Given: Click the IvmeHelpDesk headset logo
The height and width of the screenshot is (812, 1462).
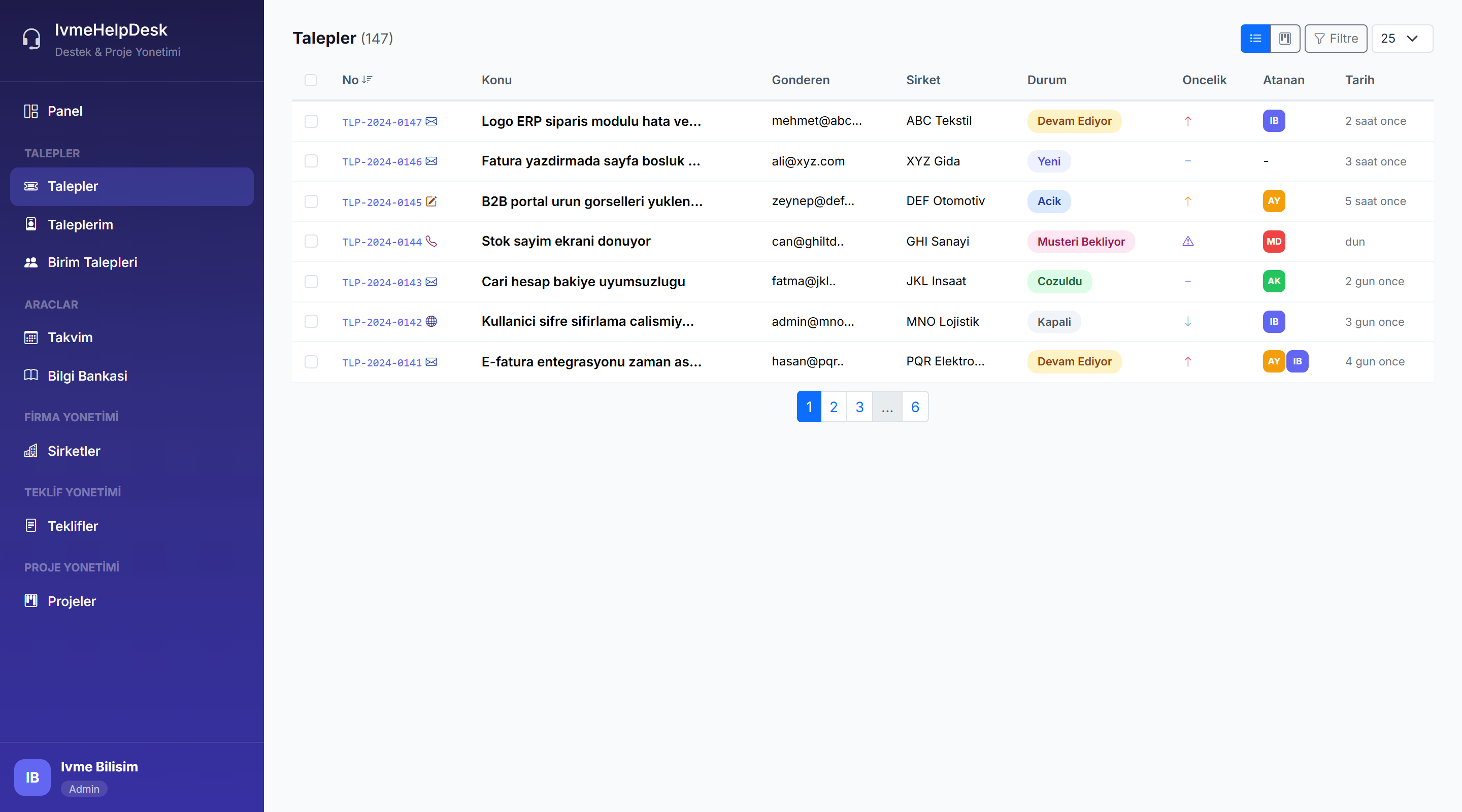Looking at the screenshot, I should coord(32,39).
